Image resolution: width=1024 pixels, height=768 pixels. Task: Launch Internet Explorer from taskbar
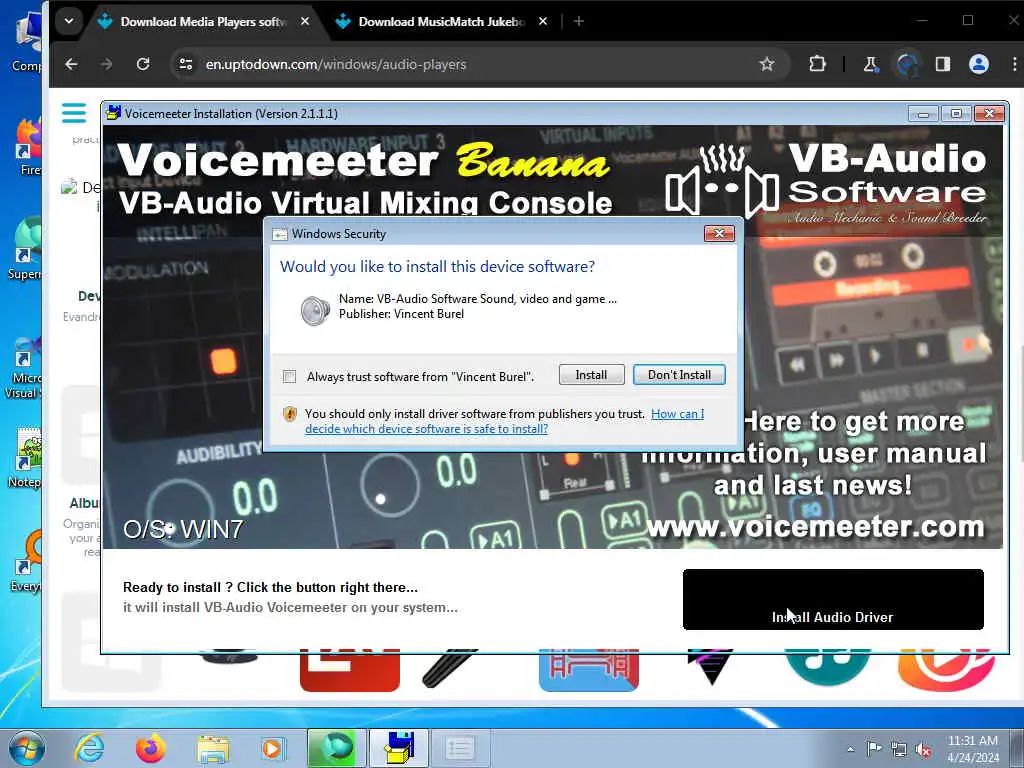89,748
